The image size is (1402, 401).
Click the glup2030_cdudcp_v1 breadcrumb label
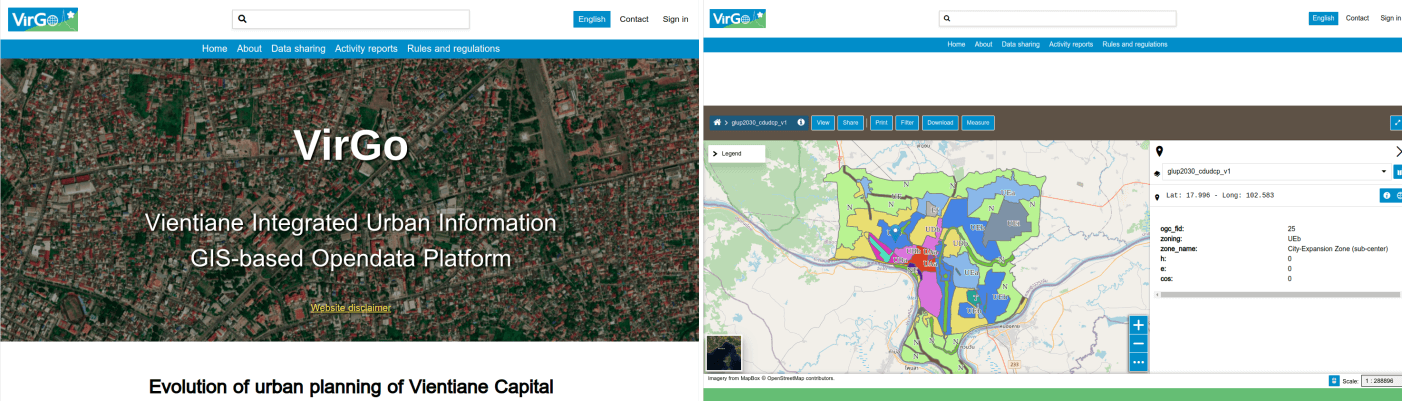coord(759,123)
